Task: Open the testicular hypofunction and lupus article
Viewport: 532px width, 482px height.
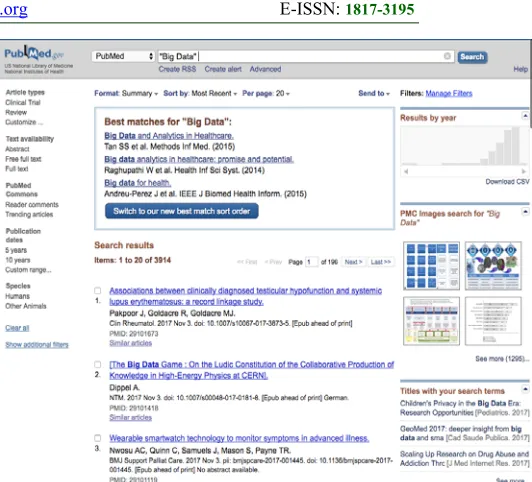Action: tap(245, 296)
